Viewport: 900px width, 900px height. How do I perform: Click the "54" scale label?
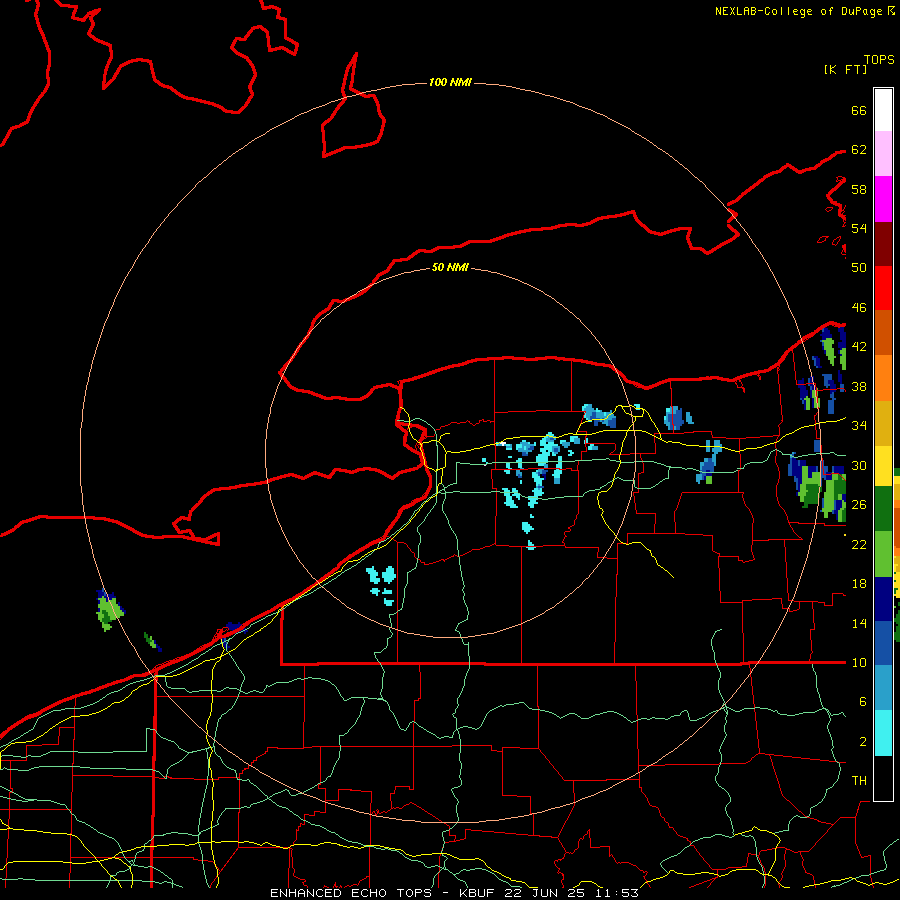(859, 228)
